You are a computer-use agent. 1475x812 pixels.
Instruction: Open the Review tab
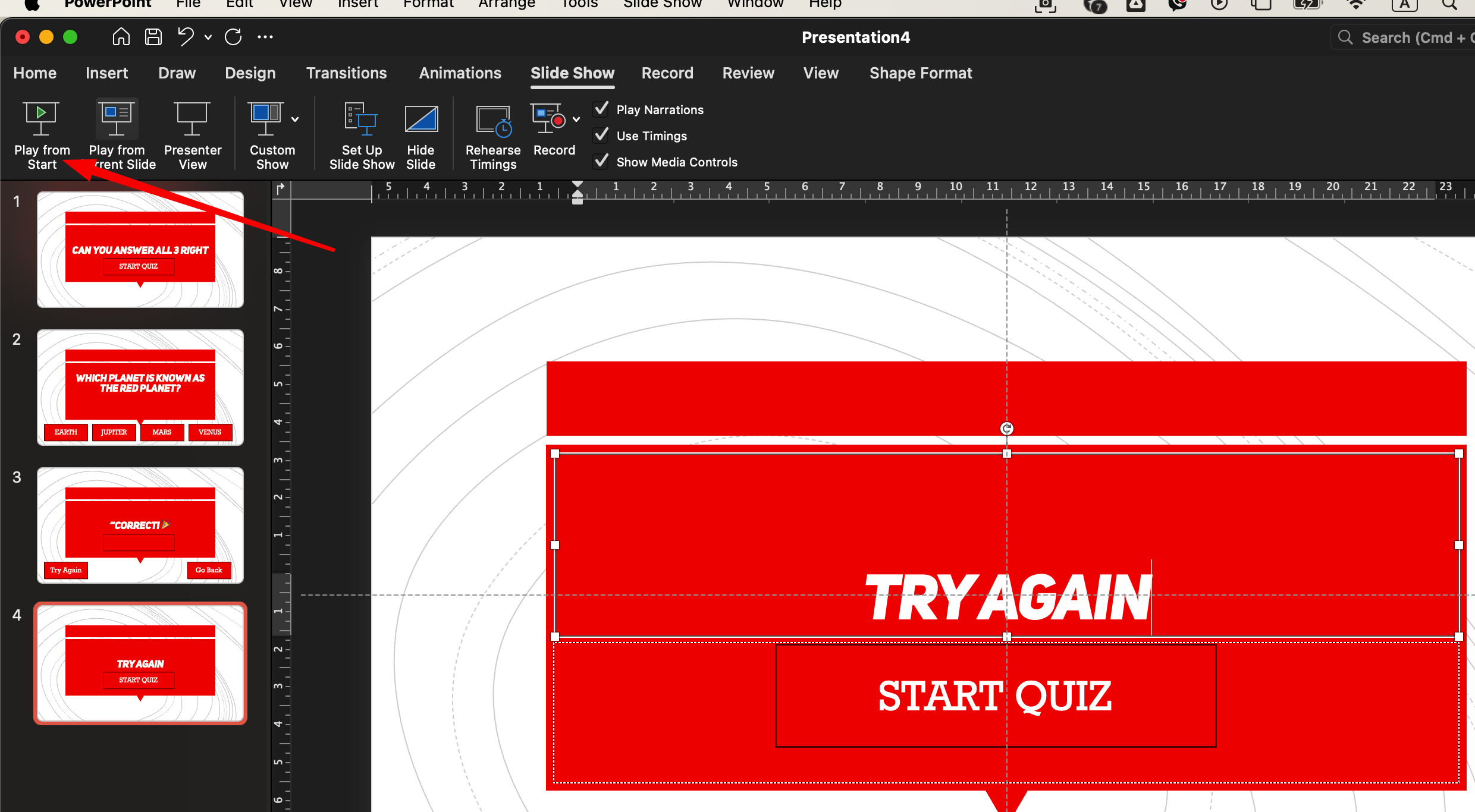point(748,73)
